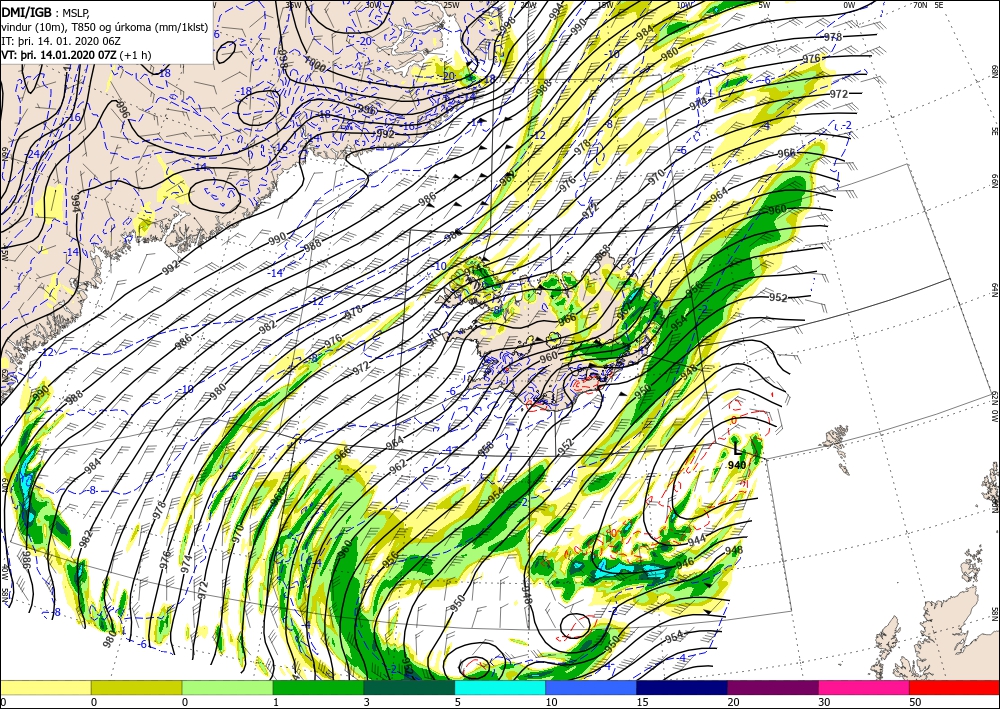Screen dimensions: 1000x709
Task: Click the 940 low pressure value label
Action: point(737,465)
